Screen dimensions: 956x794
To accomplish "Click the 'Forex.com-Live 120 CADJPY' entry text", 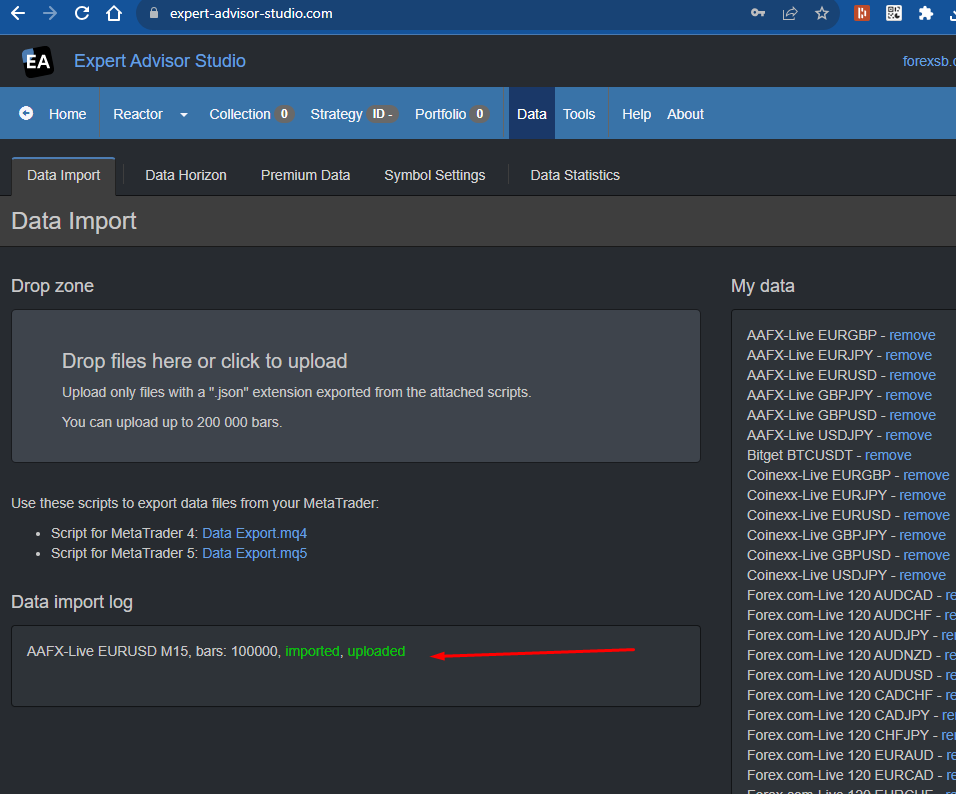I will coord(838,715).
